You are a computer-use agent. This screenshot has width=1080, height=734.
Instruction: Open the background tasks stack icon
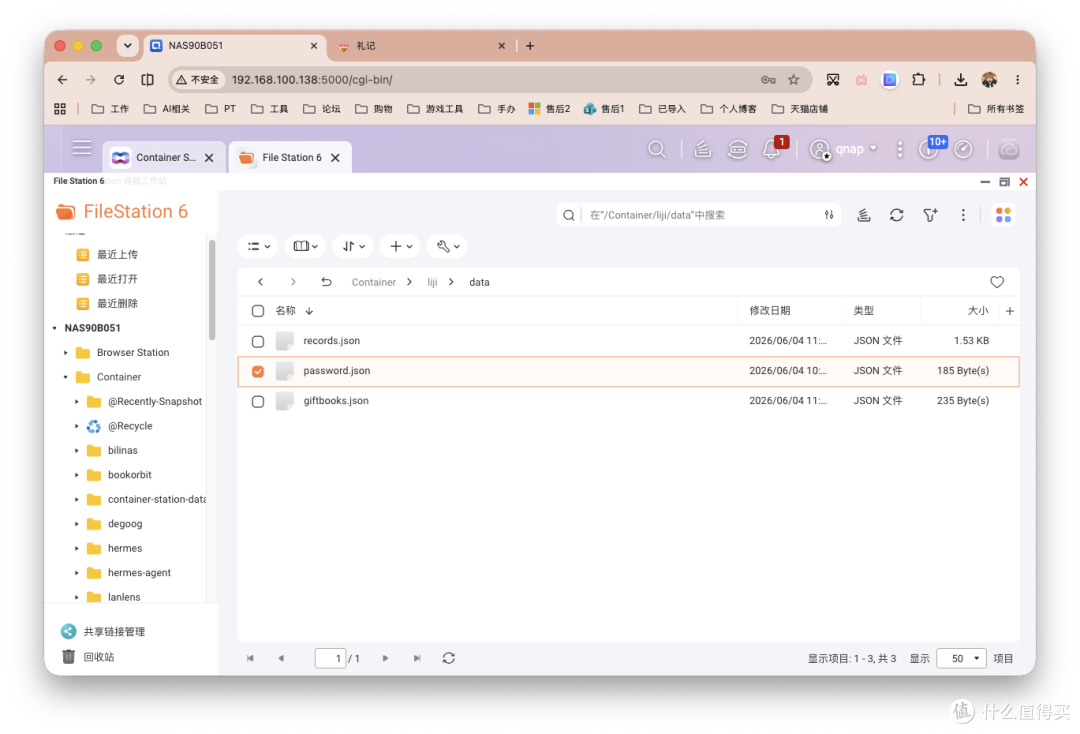pos(702,149)
